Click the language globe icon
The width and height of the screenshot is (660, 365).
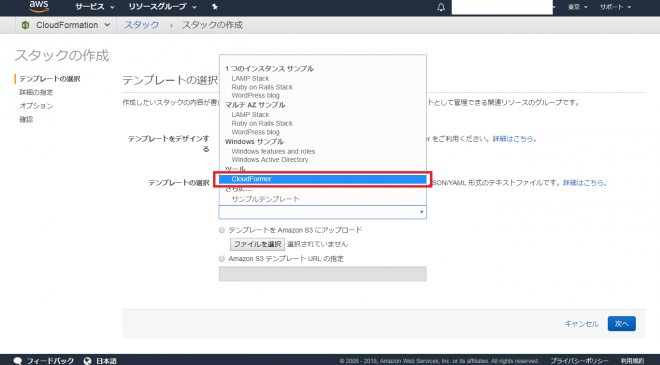pos(87,361)
